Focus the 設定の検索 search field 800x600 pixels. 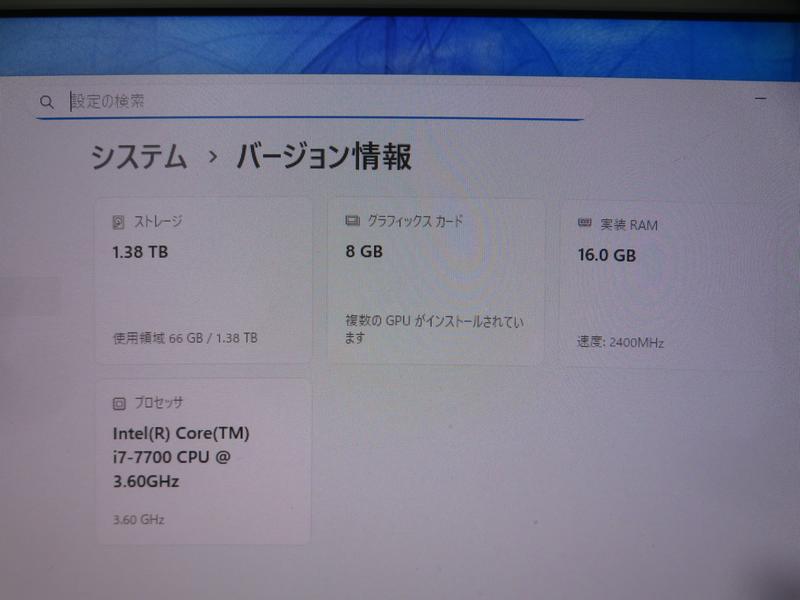(x=310, y=102)
